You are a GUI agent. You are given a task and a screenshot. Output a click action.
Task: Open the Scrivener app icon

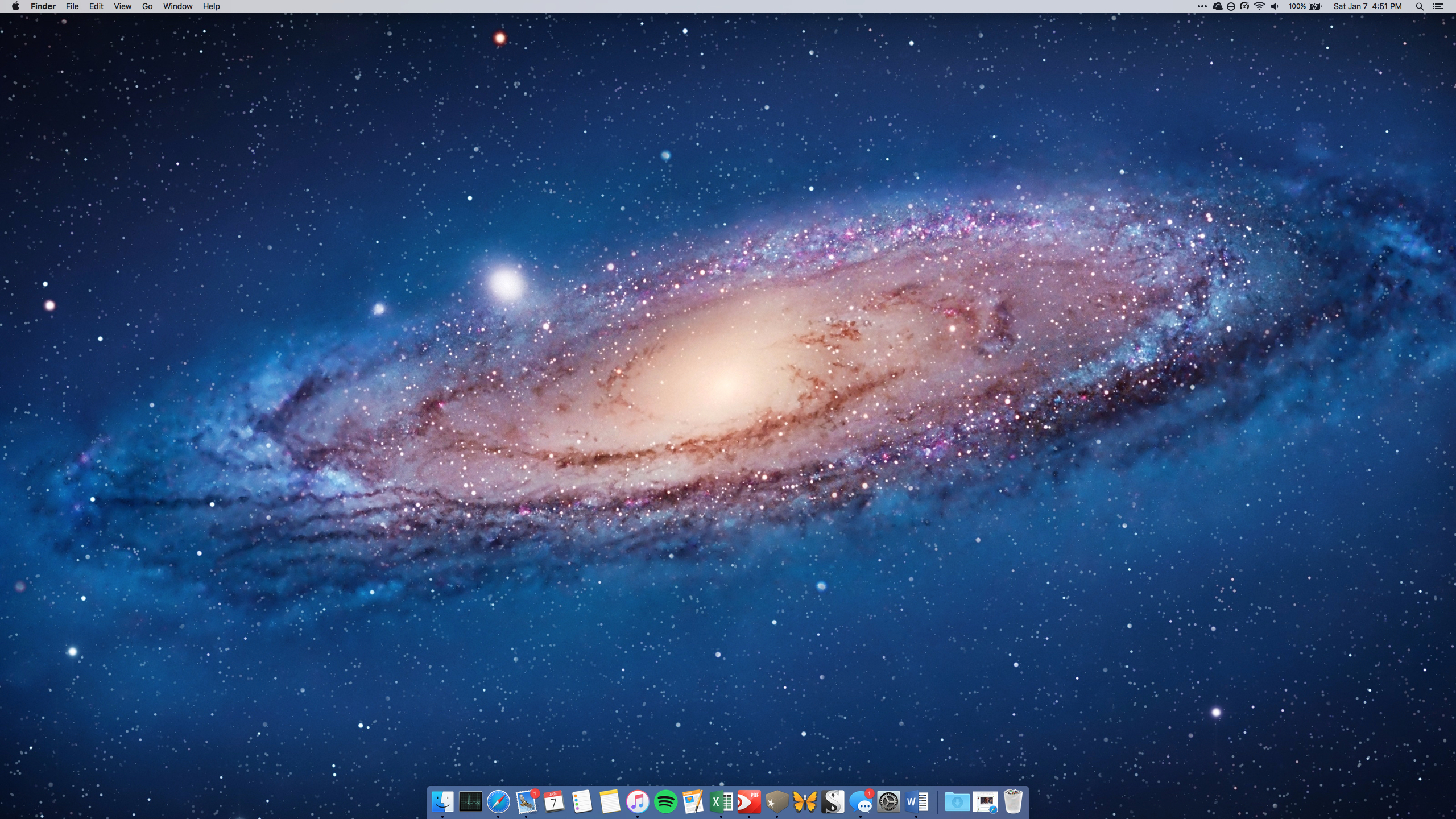pyautogui.click(x=833, y=802)
